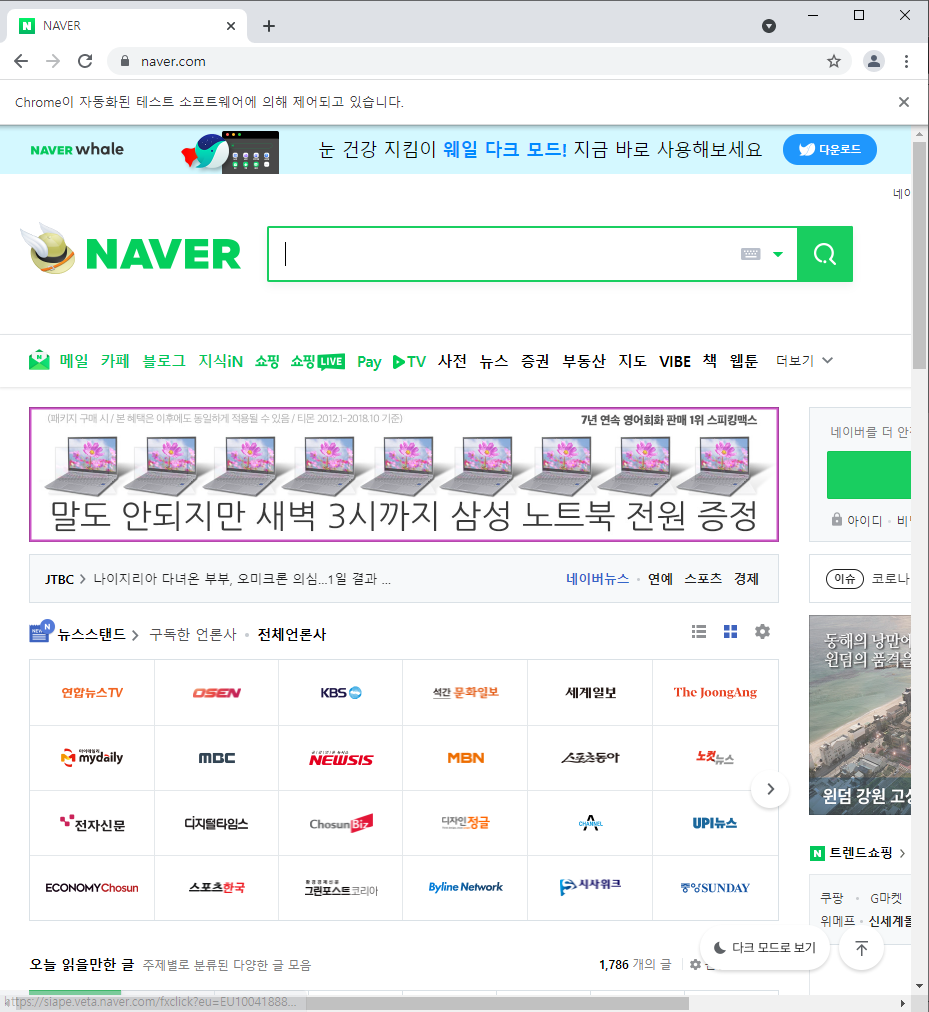Open 증권 from the service menu

[535, 361]
